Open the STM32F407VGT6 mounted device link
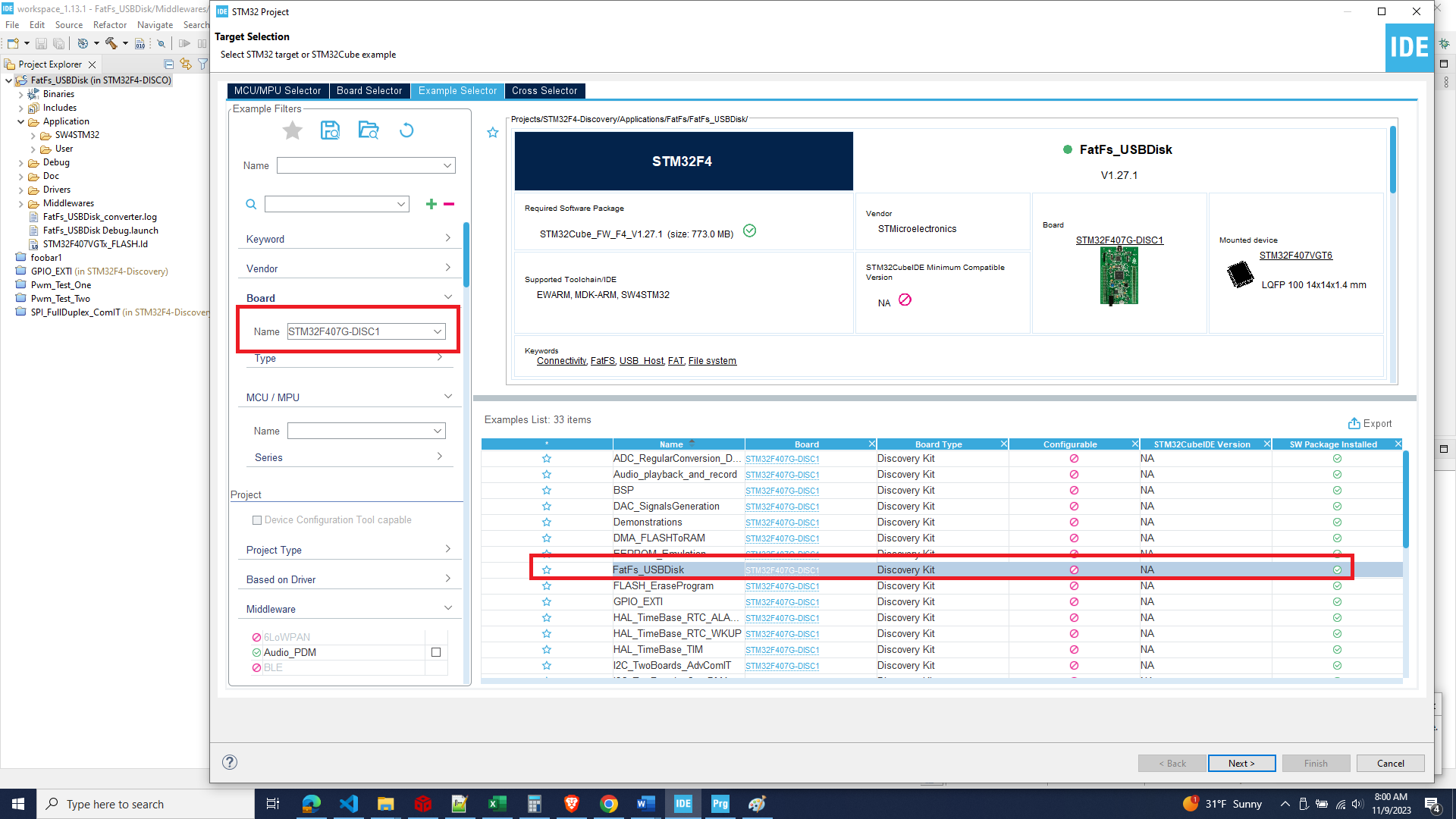Image resolution: width=1456 pixels, height=819 pixels. (x=1295, y=256)
